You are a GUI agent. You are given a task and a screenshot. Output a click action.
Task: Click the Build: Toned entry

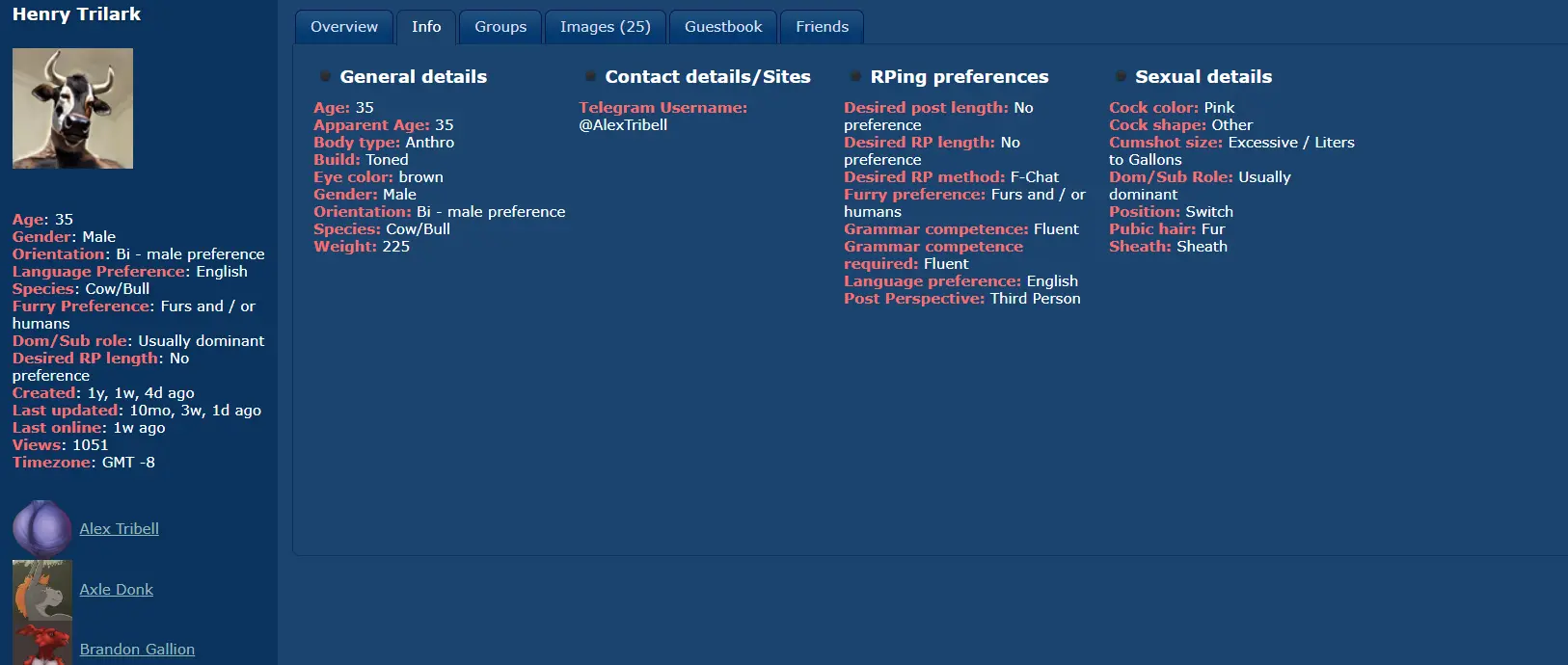[x=361, y=160]
